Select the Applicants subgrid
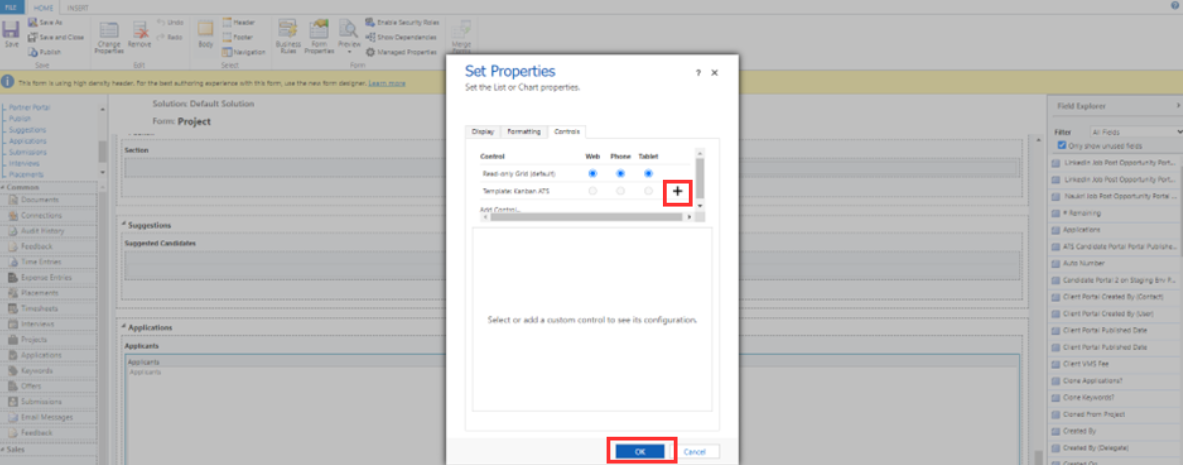Image resolution: width=1183 pixels, height=465 pixels. [572, 408]
